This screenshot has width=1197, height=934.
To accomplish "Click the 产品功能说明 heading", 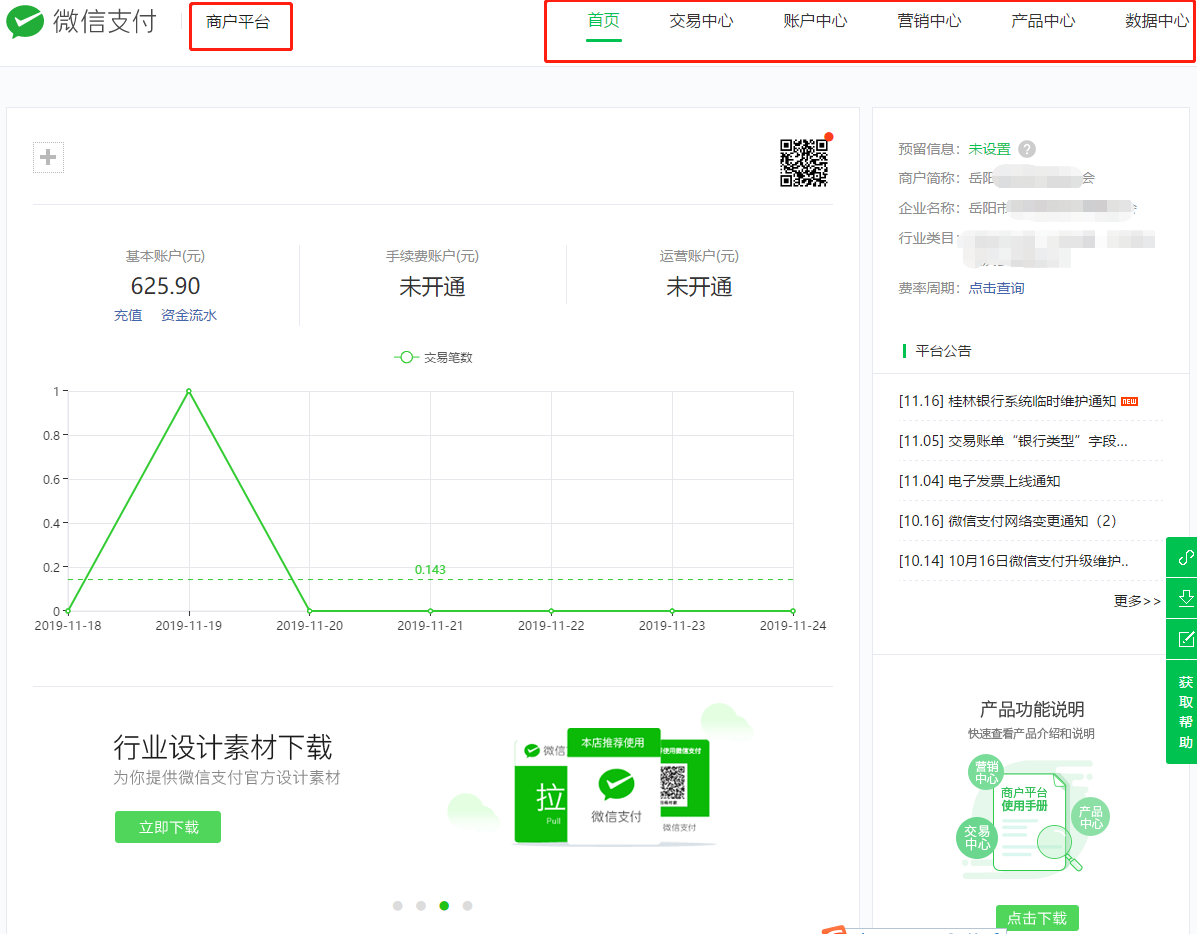I will tap(1032, 709).
